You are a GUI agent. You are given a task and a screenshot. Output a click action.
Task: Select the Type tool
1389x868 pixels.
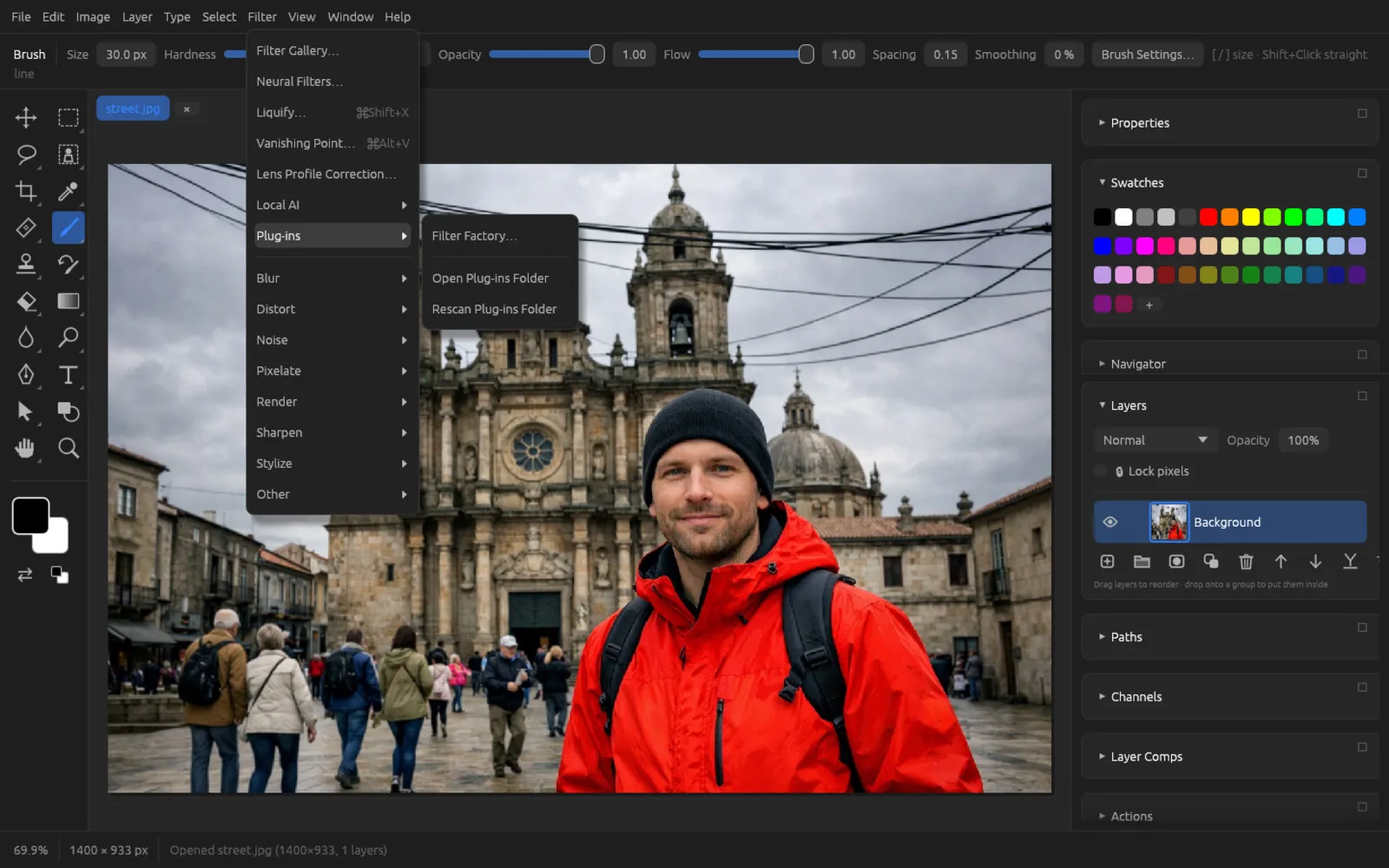coord(68,374)
